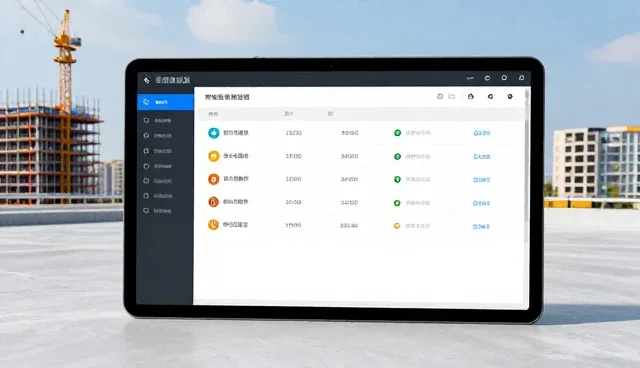
Task: Click the blue action link in the fifth row
Action: tap(481, 226)
